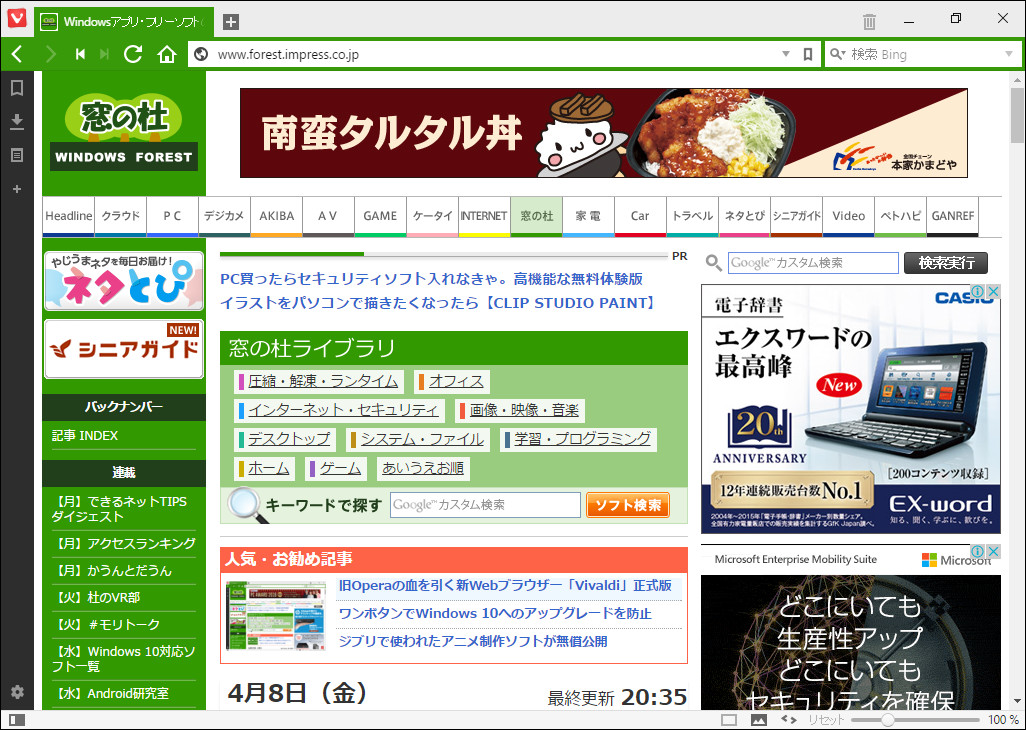
Task: Open the 圧縮・解凍・ランタイム library category
Action: coord(319,381)
